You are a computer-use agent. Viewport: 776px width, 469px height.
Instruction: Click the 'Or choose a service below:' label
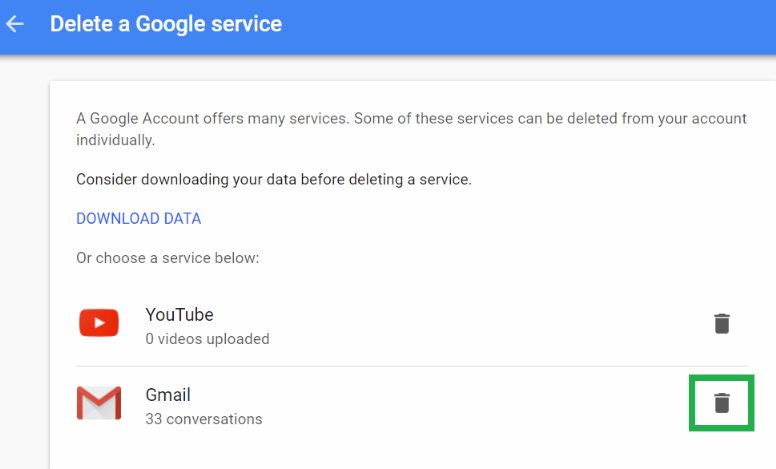pyautogui.click(x=168, y=258)
